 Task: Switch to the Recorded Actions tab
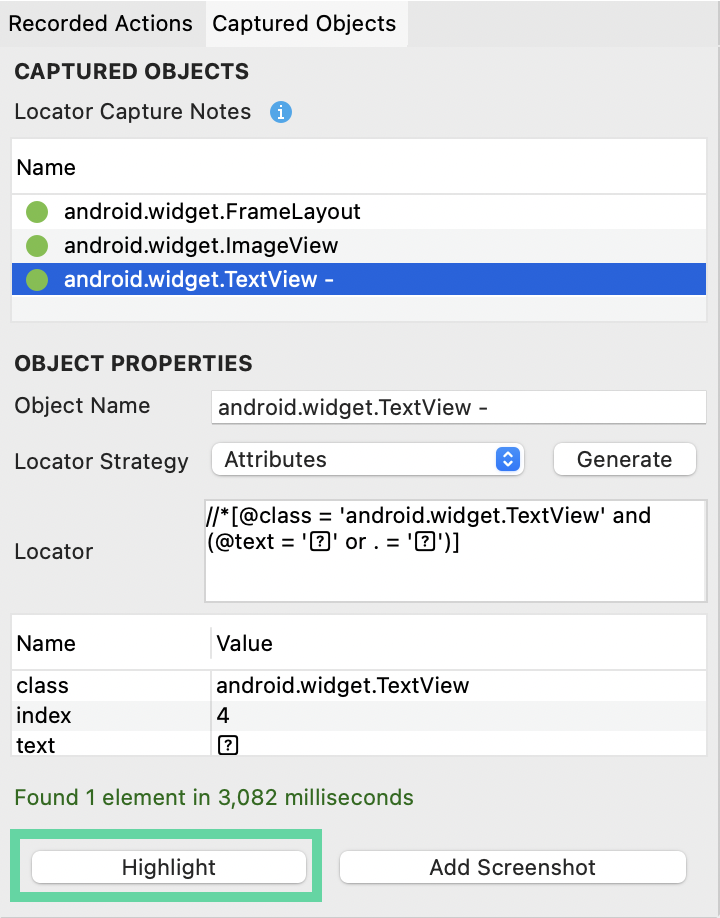101,23
